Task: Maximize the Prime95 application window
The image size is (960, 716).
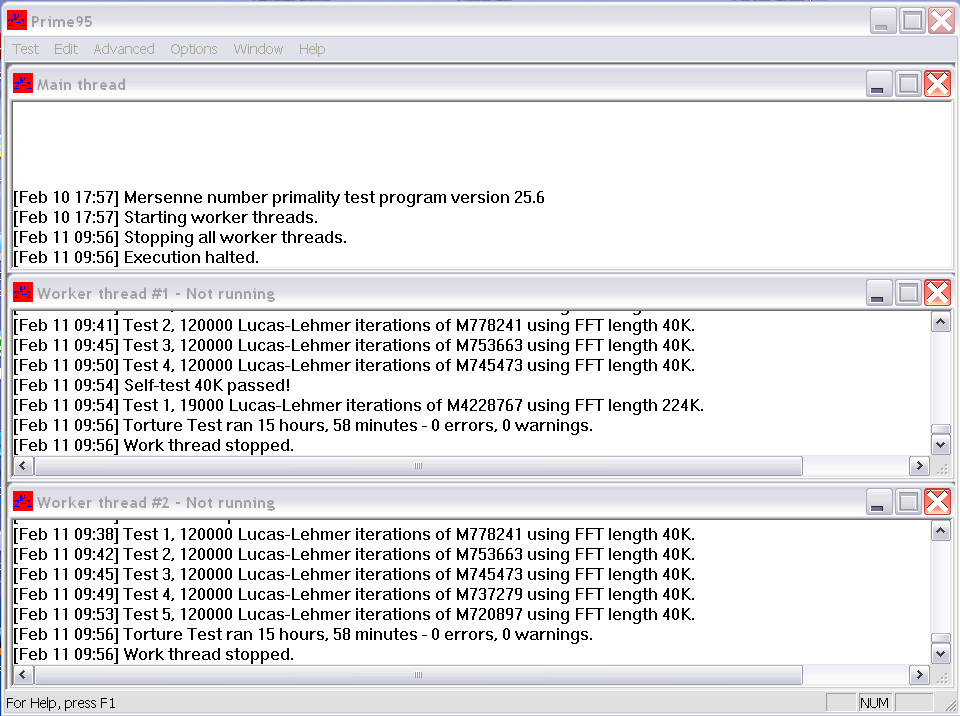Action: (x=912, y=21)
